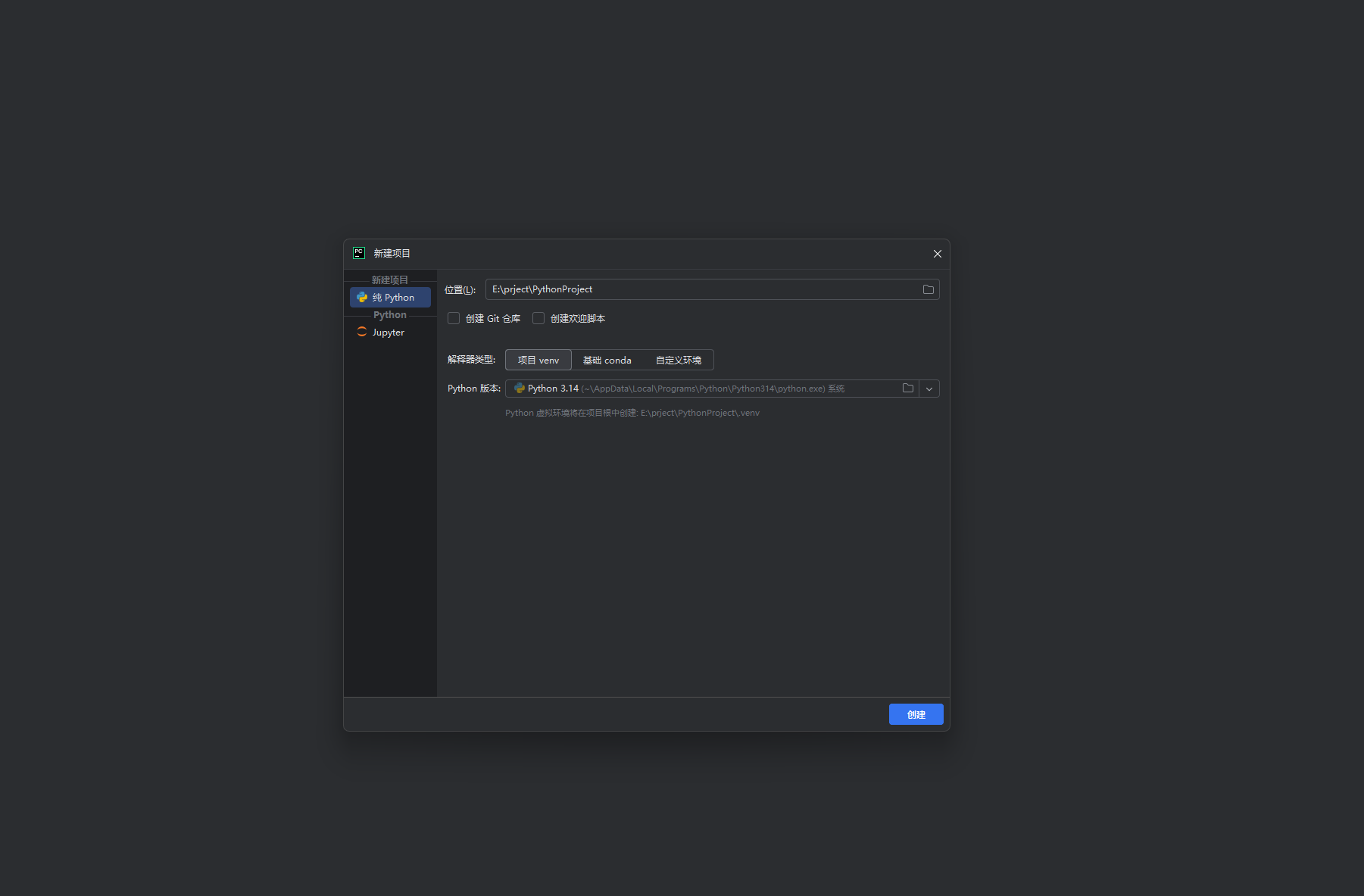
Task: Click the 创建欢迎脚本 label text
Action: pos(578,319)
